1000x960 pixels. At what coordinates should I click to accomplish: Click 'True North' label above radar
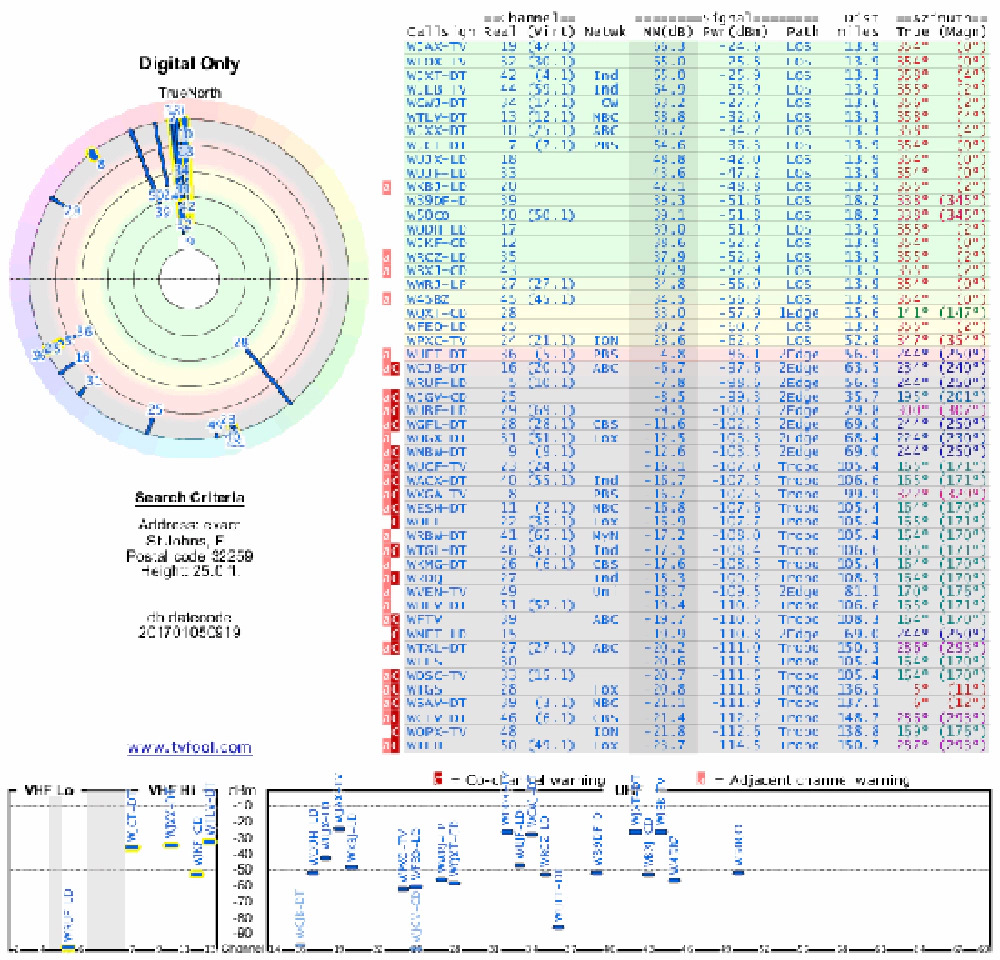tap(189, 93)
